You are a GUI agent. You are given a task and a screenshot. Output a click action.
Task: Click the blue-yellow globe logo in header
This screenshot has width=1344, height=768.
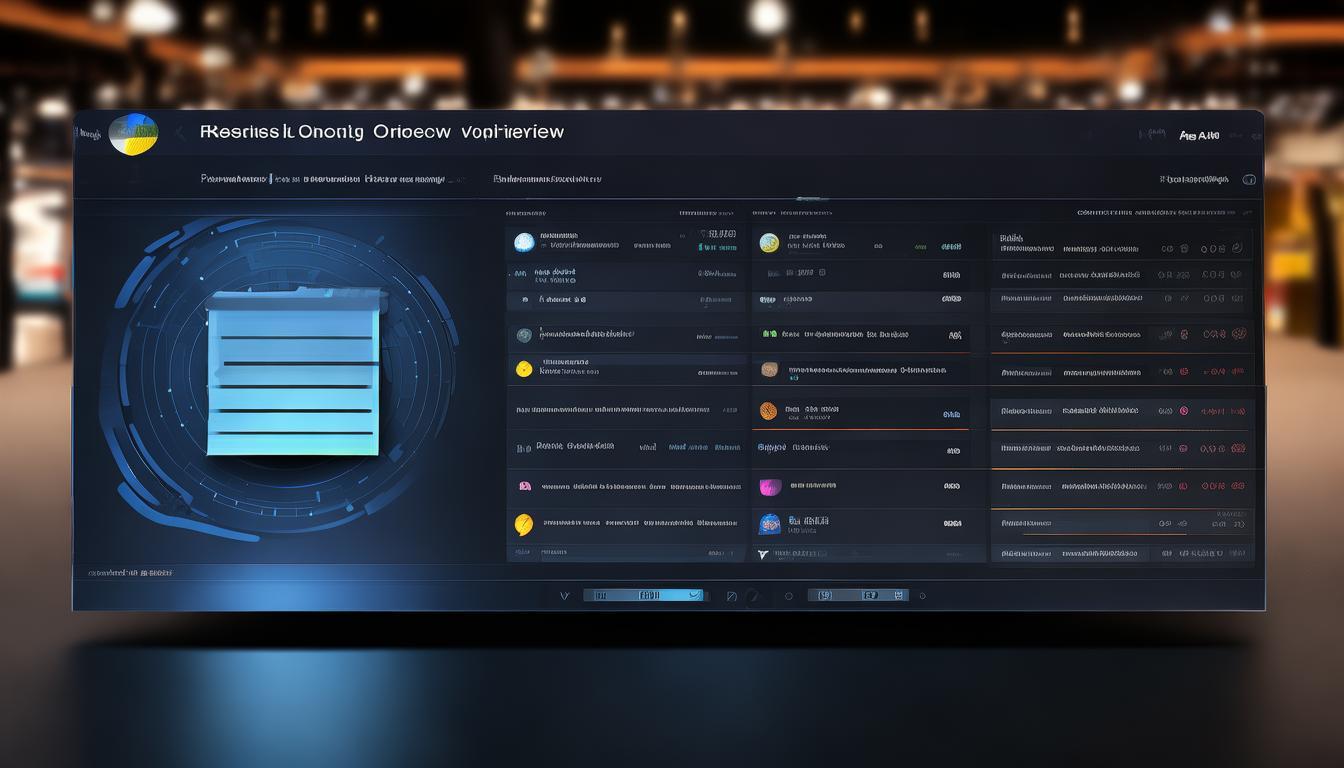click(133, 134)
